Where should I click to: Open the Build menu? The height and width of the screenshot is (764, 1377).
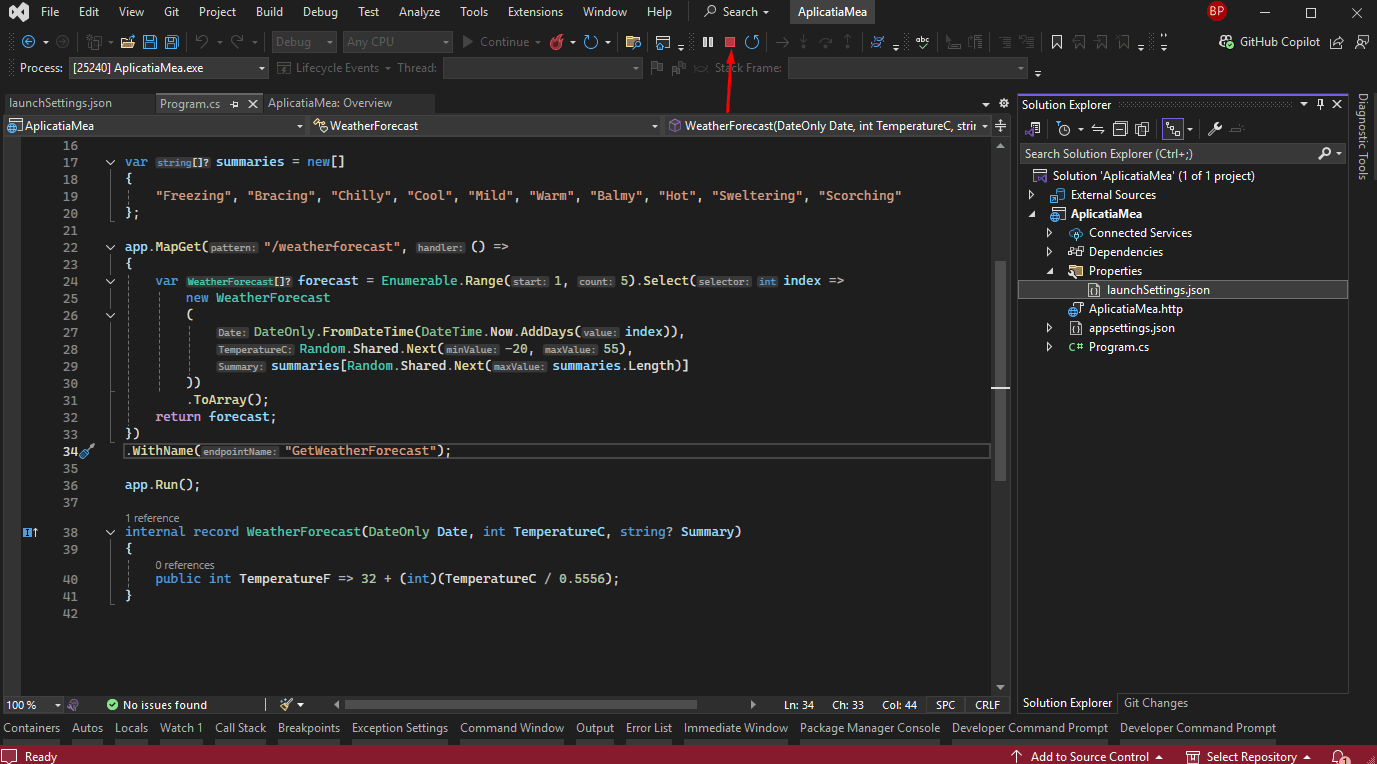tap(269, 12)
